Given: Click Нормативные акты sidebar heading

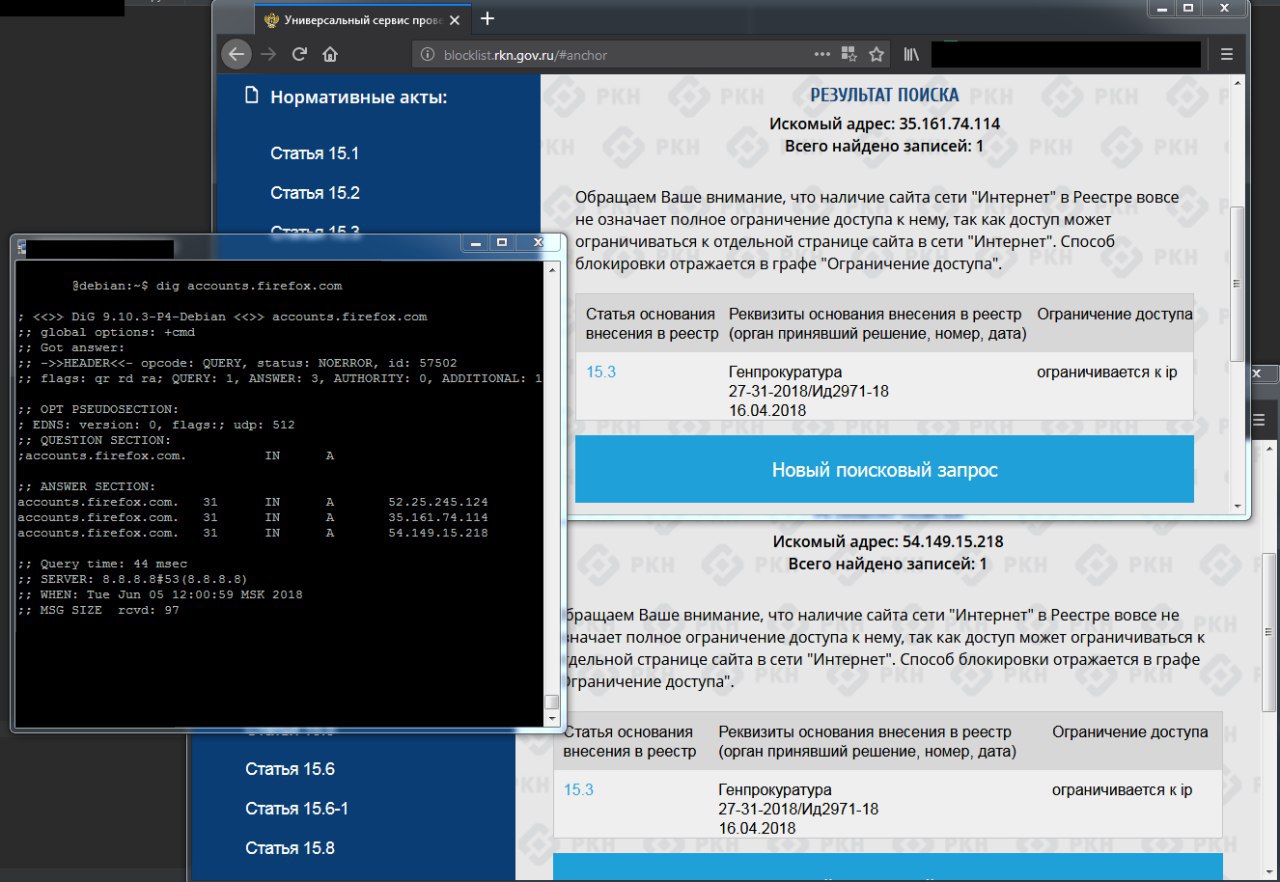Looking at the screenshot, I should click(358, 97).
